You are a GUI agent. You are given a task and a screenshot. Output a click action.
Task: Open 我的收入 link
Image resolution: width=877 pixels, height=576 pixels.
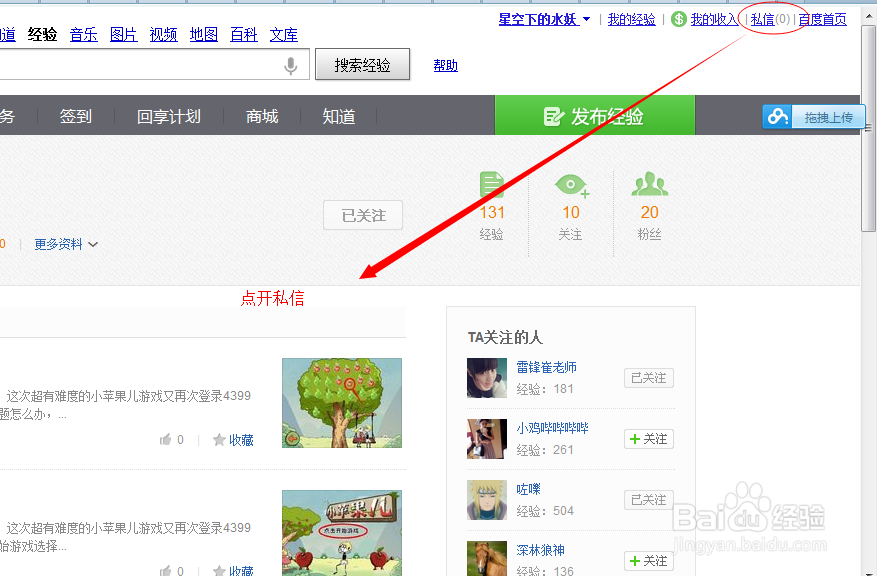click(x=714, y=20)
